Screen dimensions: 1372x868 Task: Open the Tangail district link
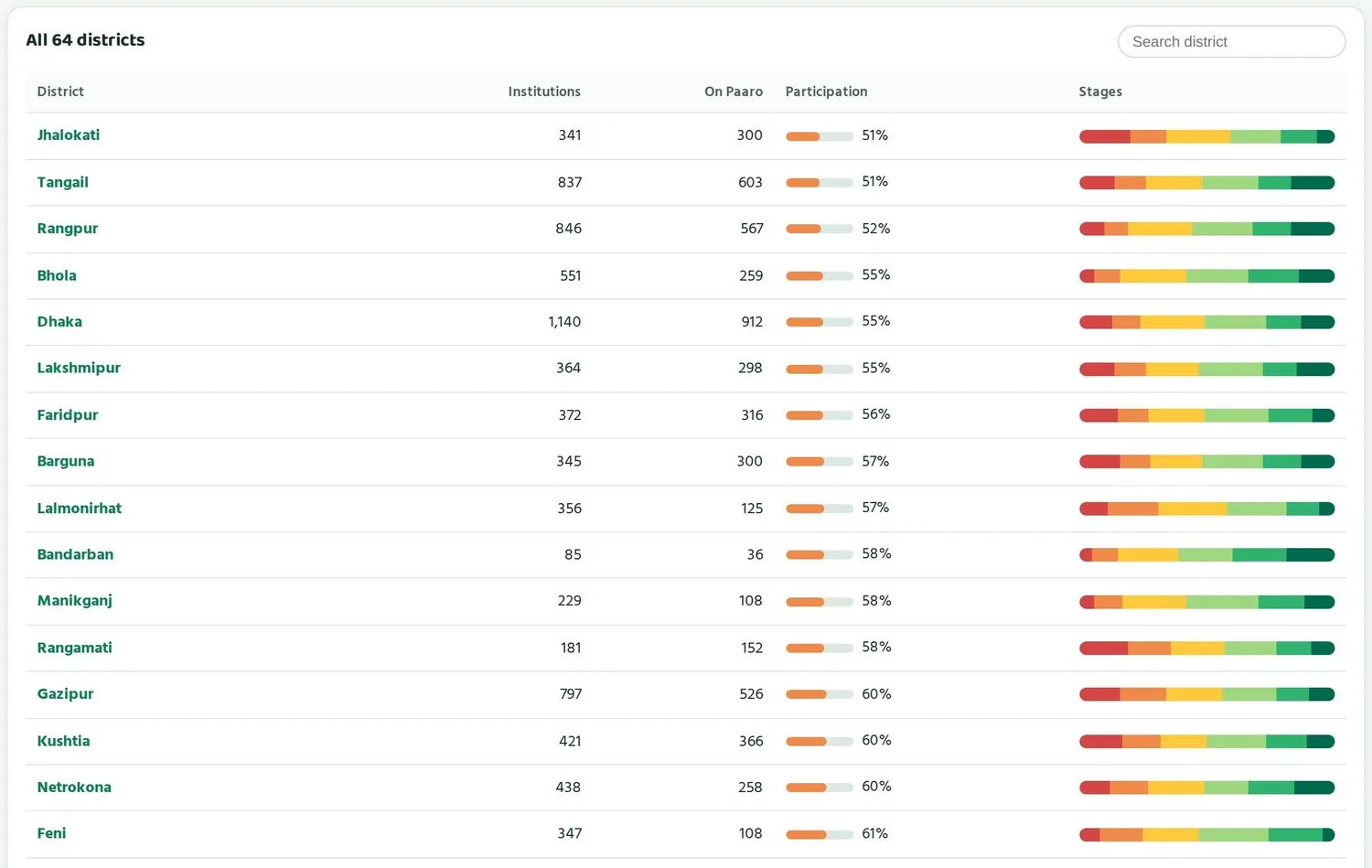click(x=63, y=182)
